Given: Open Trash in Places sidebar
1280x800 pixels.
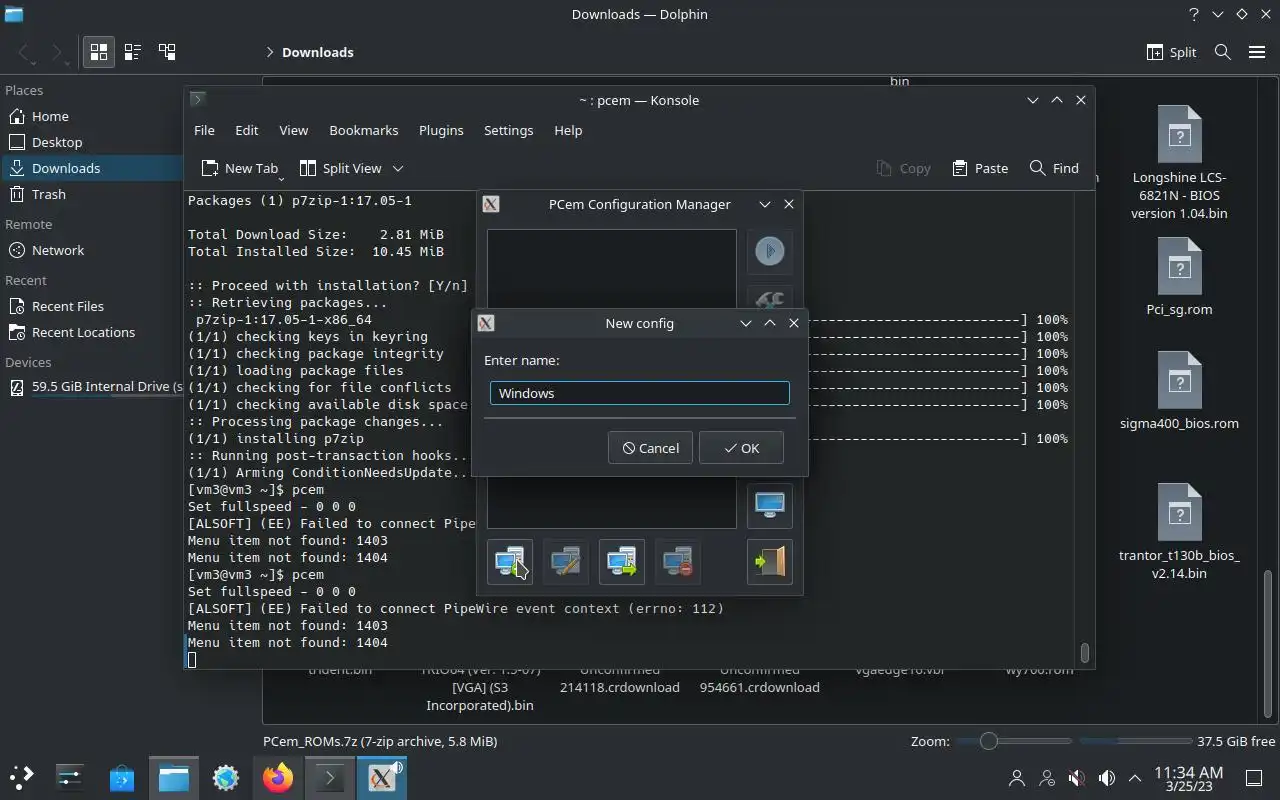Looking at the screenshot, I should pyautogui.click(x=91, y=194).
